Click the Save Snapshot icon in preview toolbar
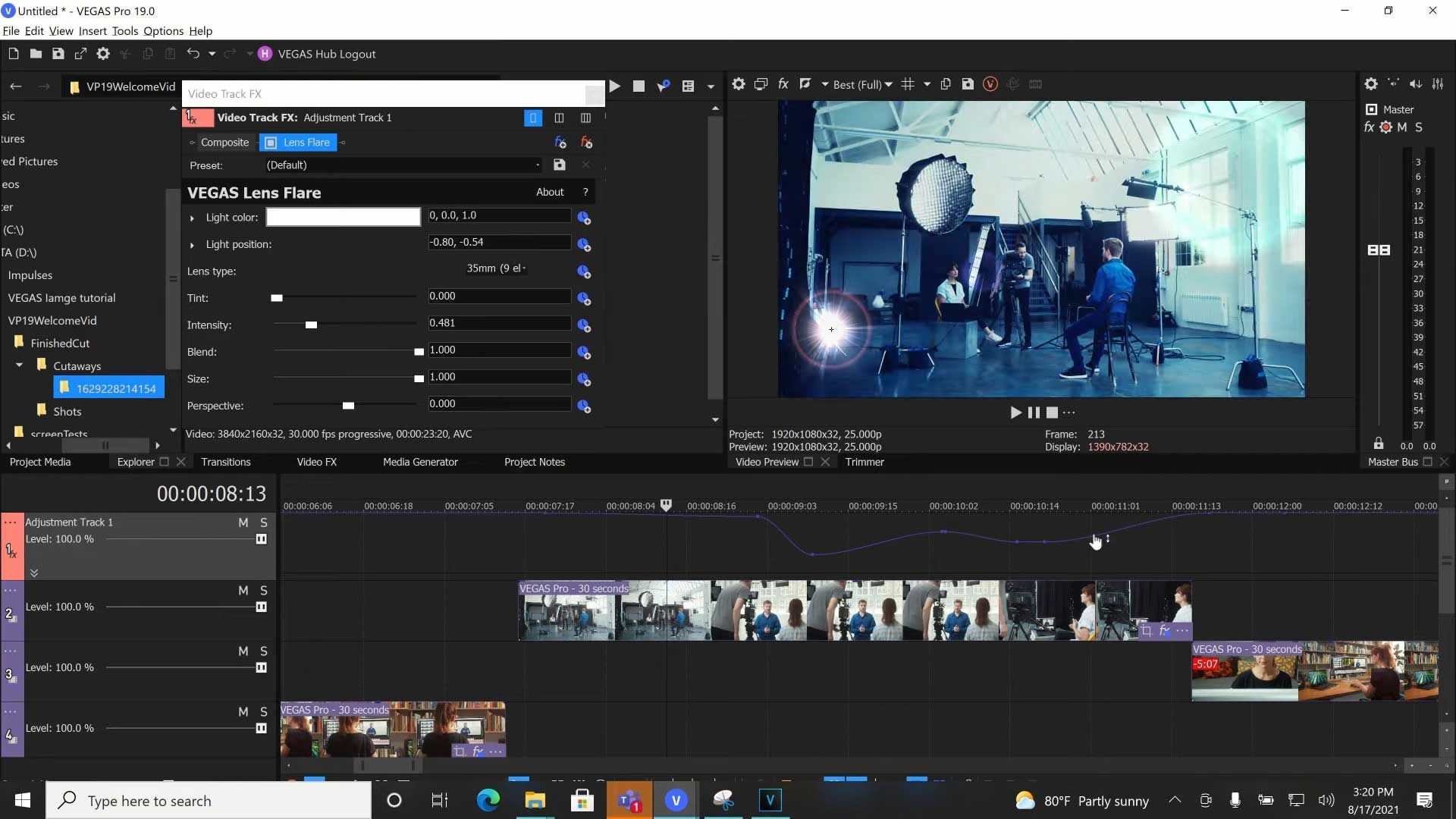This screenshot has height=819, width=1456. click(968, 84)
